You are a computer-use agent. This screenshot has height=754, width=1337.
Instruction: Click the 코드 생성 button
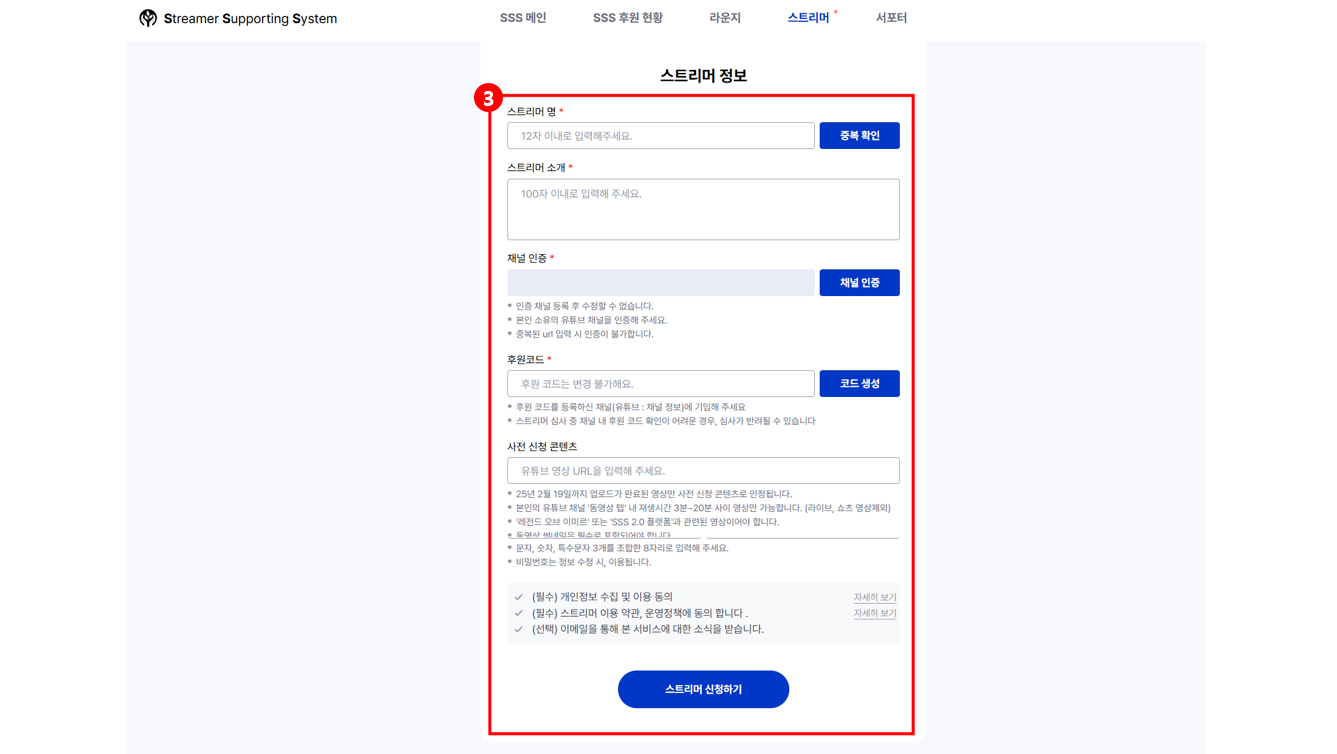(x=859, y=384)
